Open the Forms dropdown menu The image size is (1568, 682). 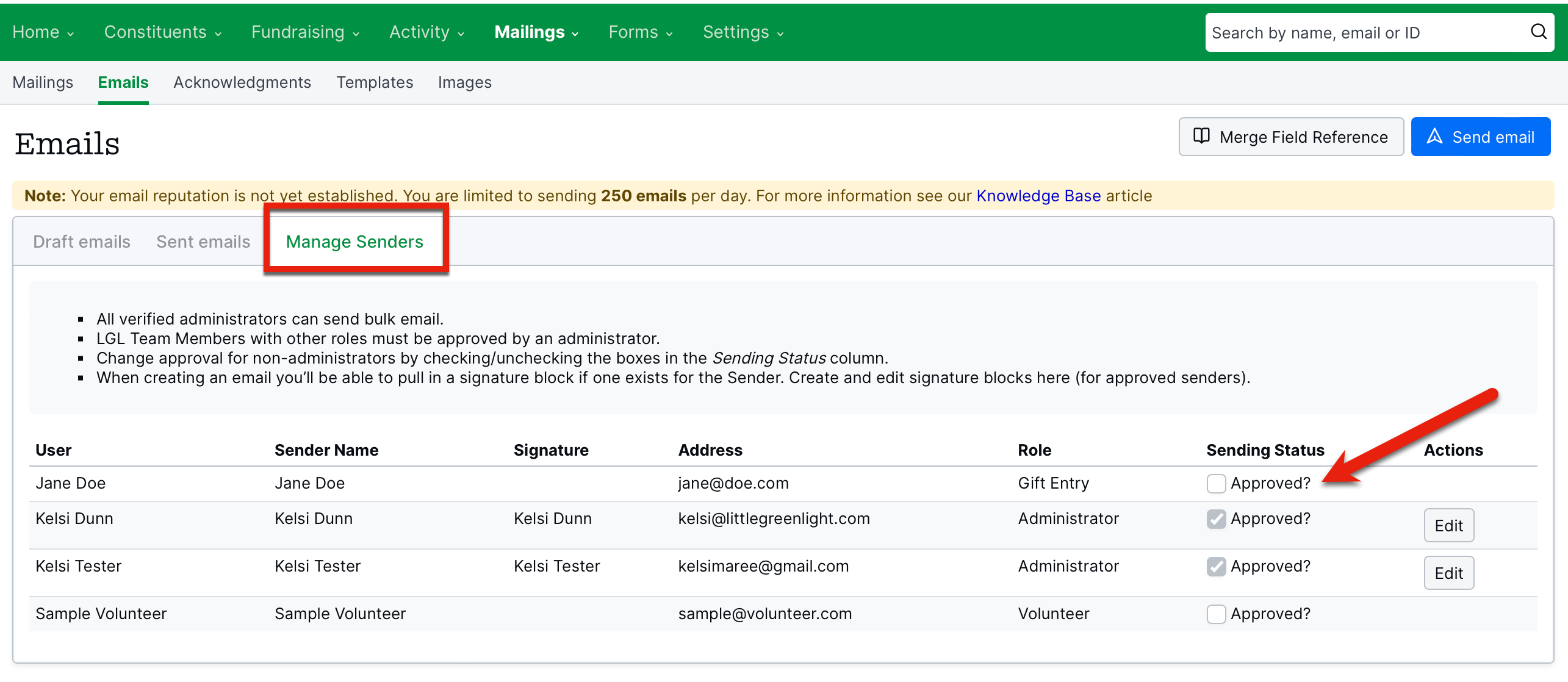[x=640, y=32]
